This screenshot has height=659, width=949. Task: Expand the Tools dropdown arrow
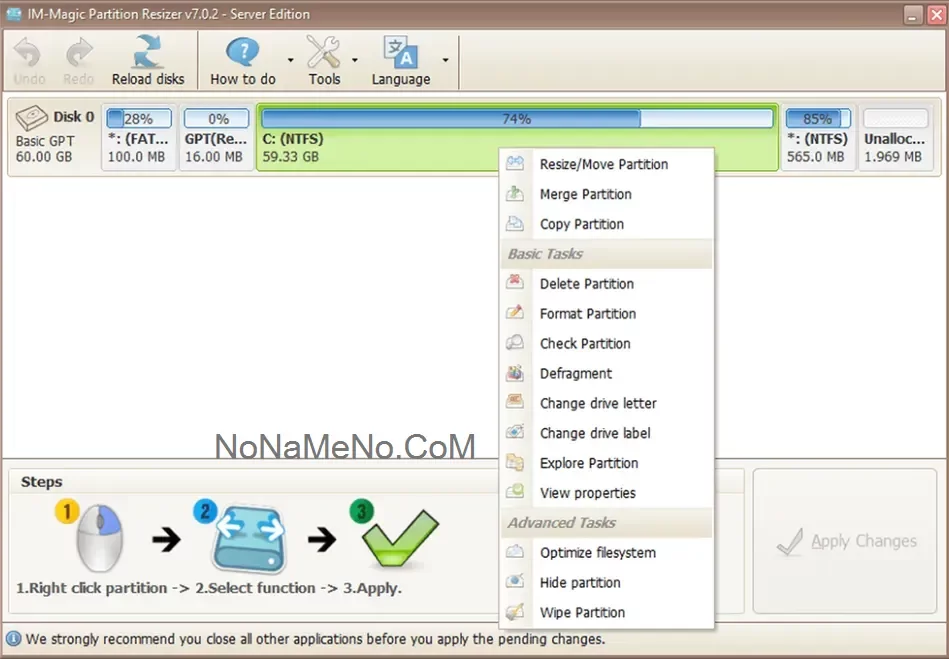point(355,60)
